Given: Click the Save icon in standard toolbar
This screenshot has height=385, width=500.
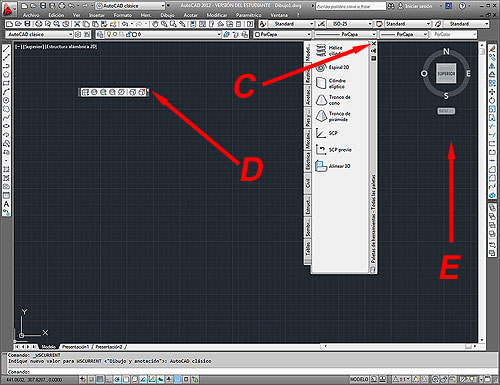Looking at the screenshot, I should tap(27, 24).
